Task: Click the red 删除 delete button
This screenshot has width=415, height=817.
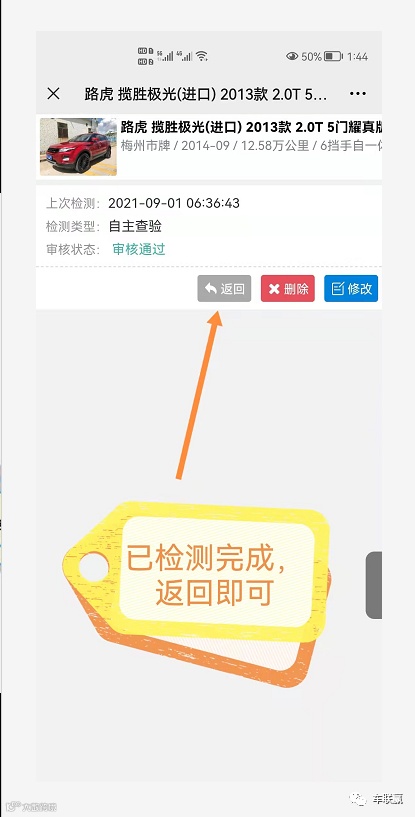Action: (x=288, y=289)
